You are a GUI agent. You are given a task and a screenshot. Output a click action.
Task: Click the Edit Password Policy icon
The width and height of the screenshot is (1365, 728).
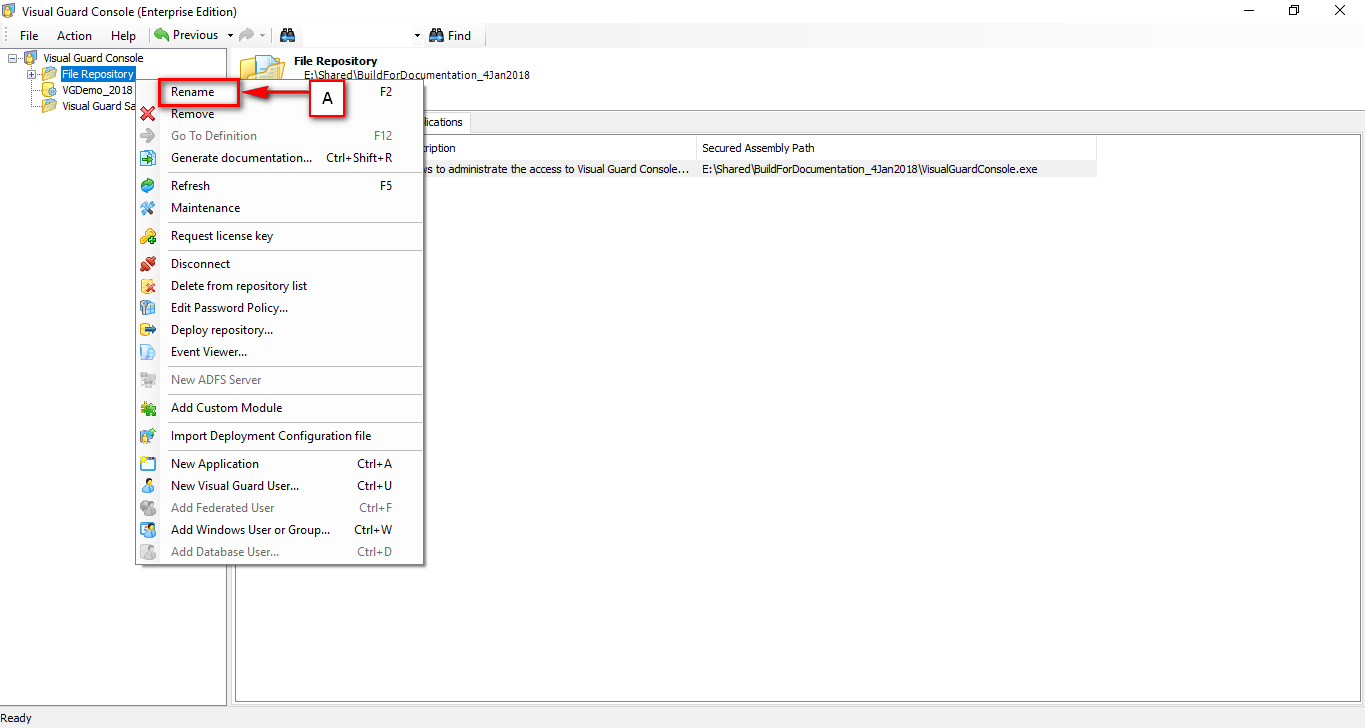pyautogui.click(x=148, y=307)
